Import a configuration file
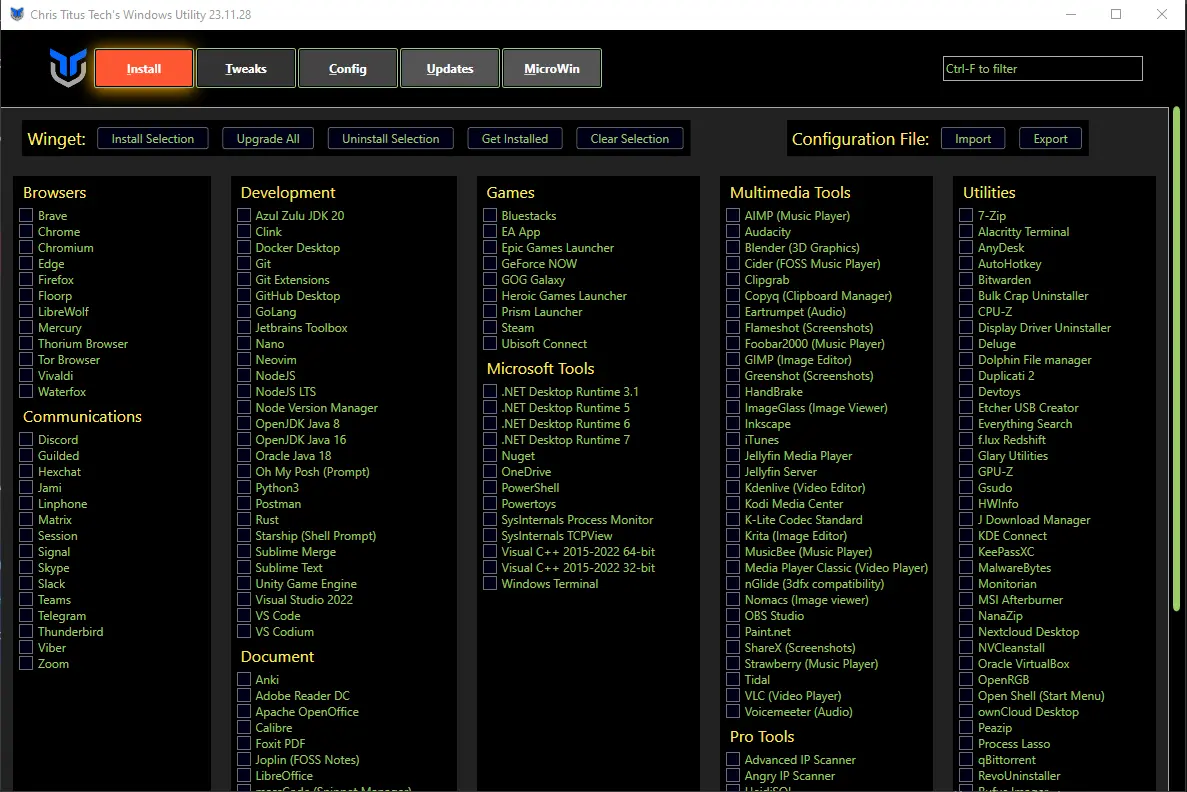 (973, 139)
